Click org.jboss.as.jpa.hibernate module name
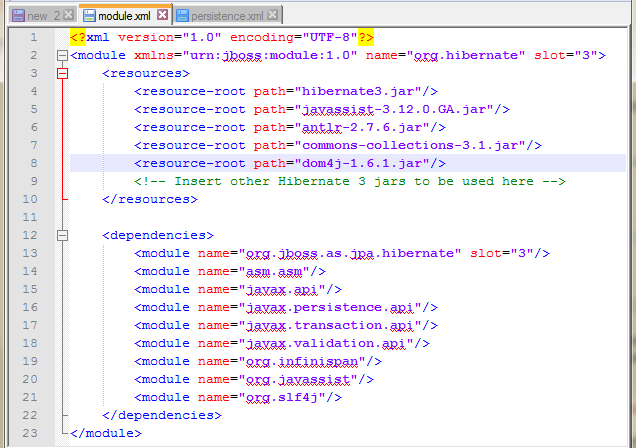 [x=350, y=253]
